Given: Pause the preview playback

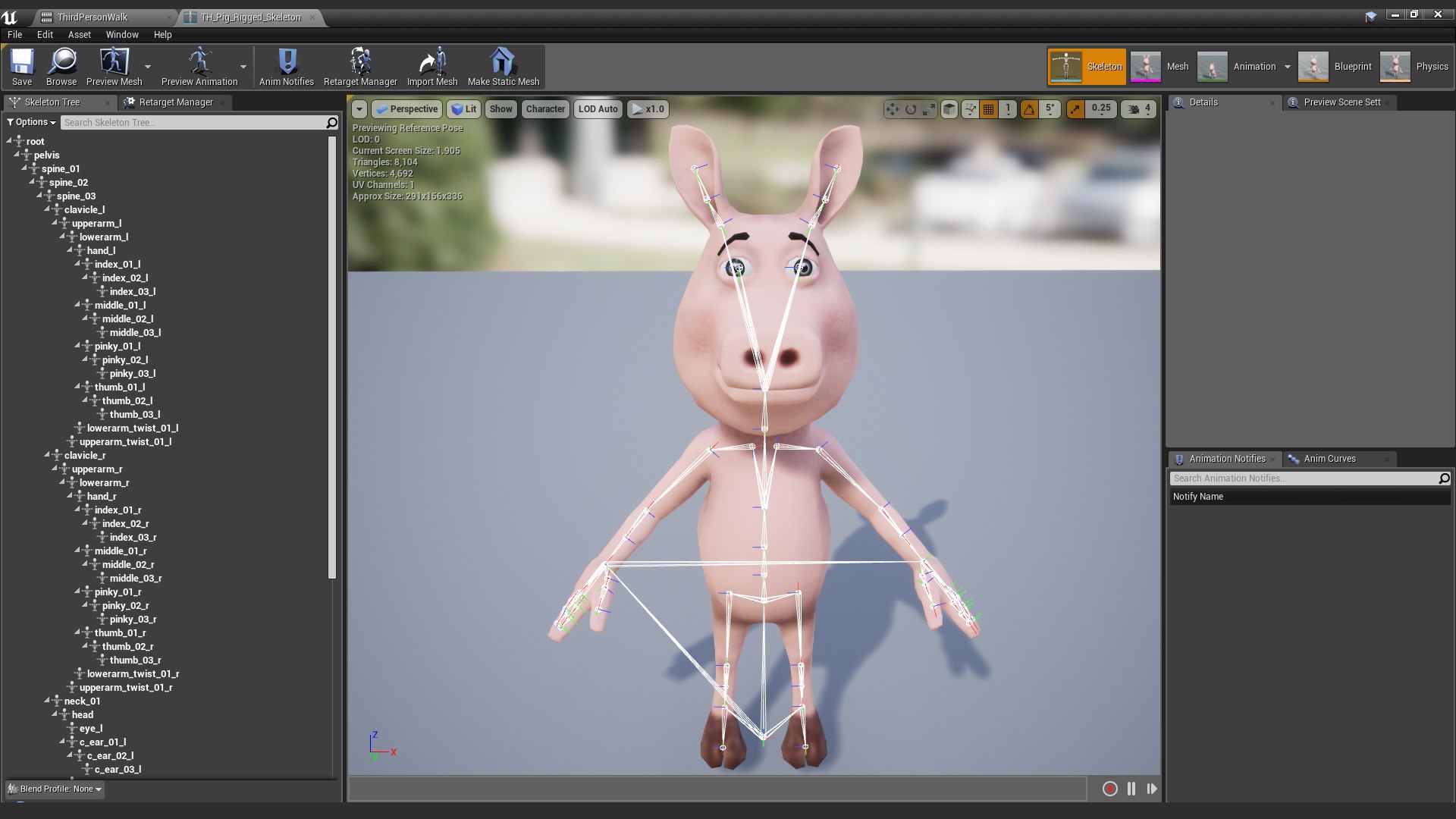Looking at the screenshot, I should click(x=1131, y=789).
